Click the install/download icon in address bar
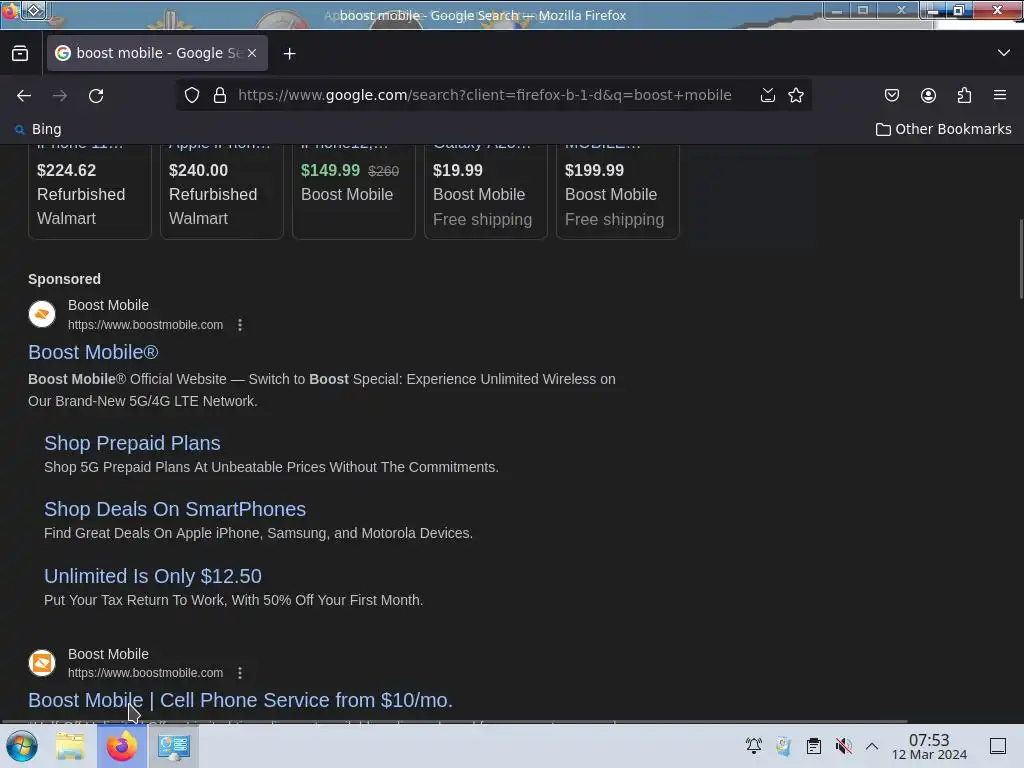Screen dimensions: 1024x768 [768, 95]
